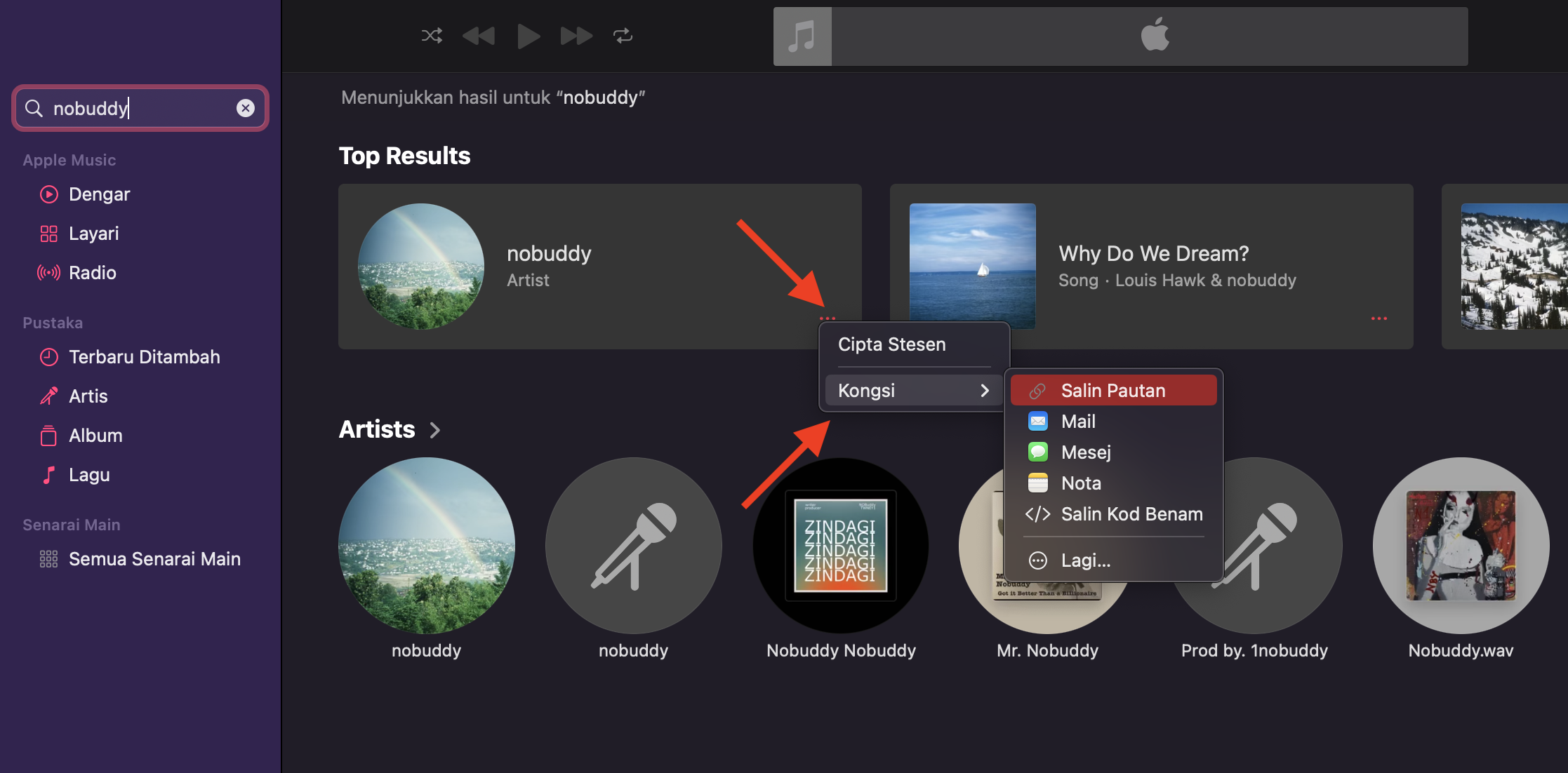Click the embed code brackets icon

(x=1037, y=514)
